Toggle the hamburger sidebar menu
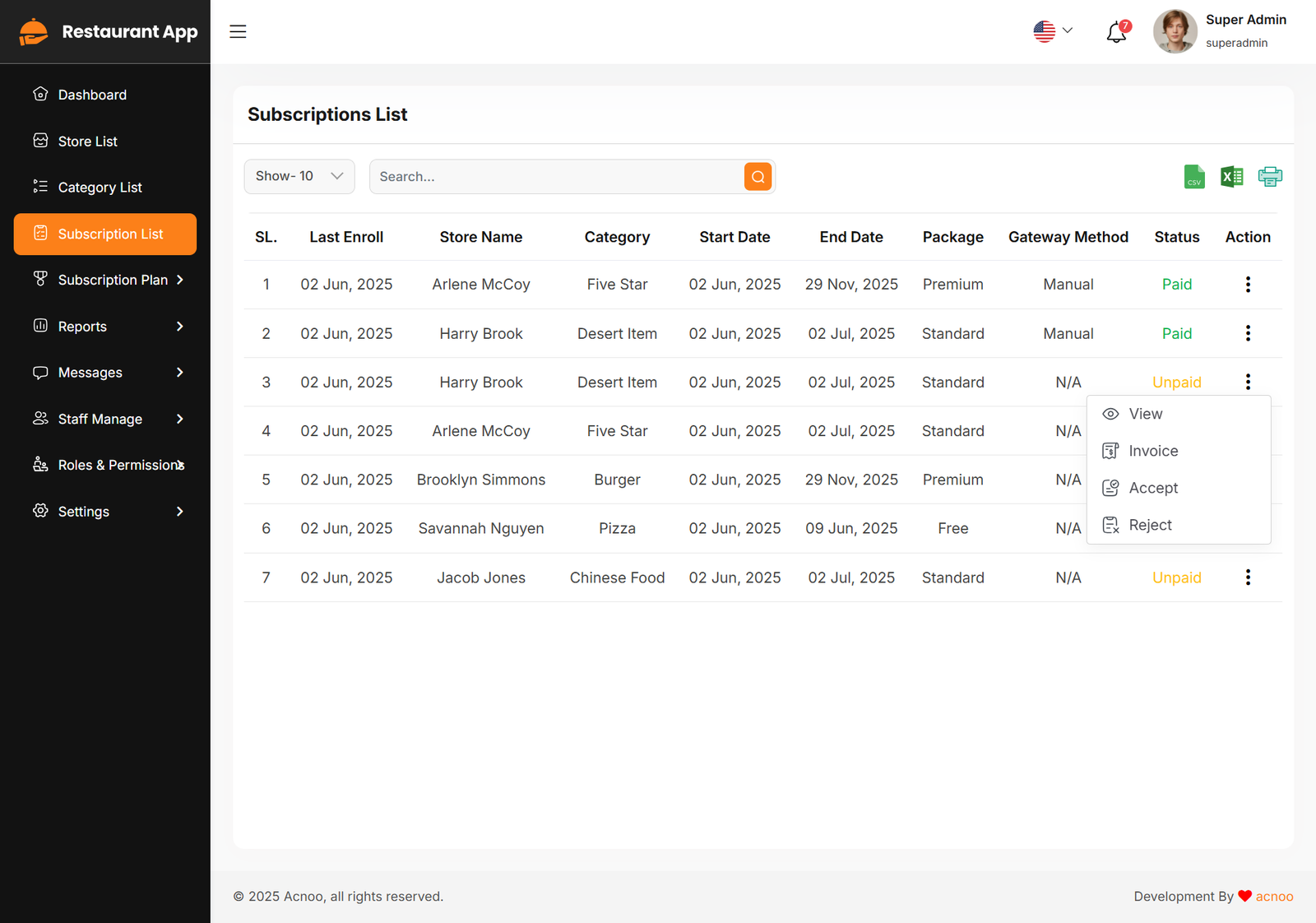Image resolution: width=1316 pixels, height=923 pixels. click(x=238, y=32)
